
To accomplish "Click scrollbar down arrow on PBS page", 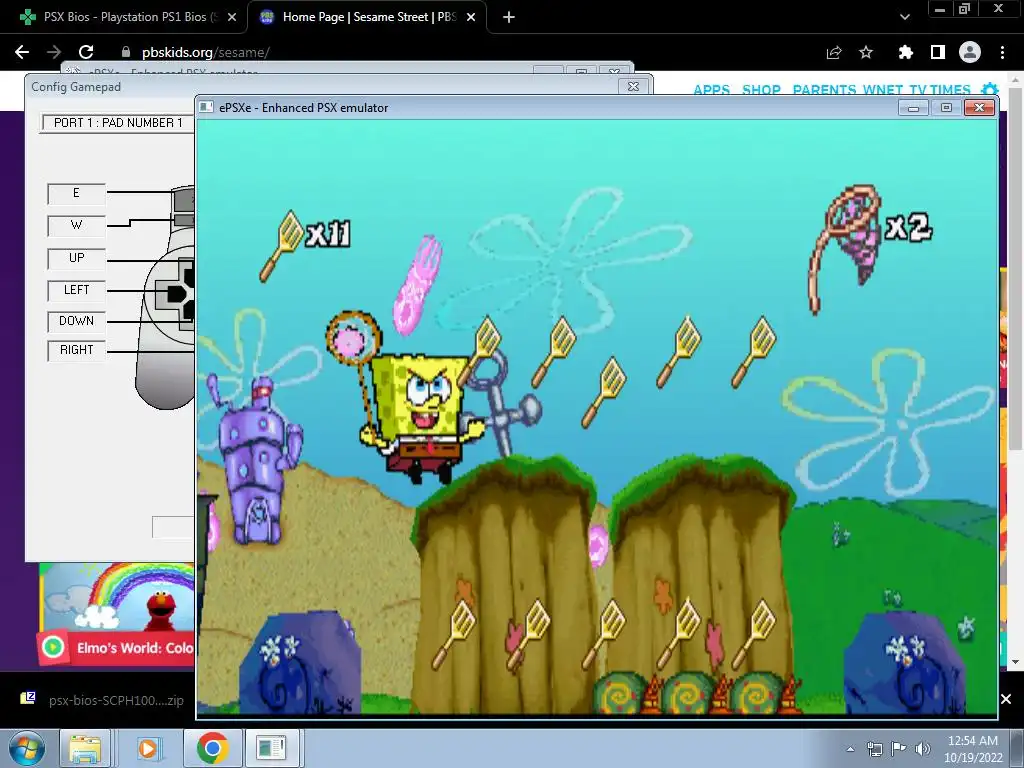I will point(1015,662).
